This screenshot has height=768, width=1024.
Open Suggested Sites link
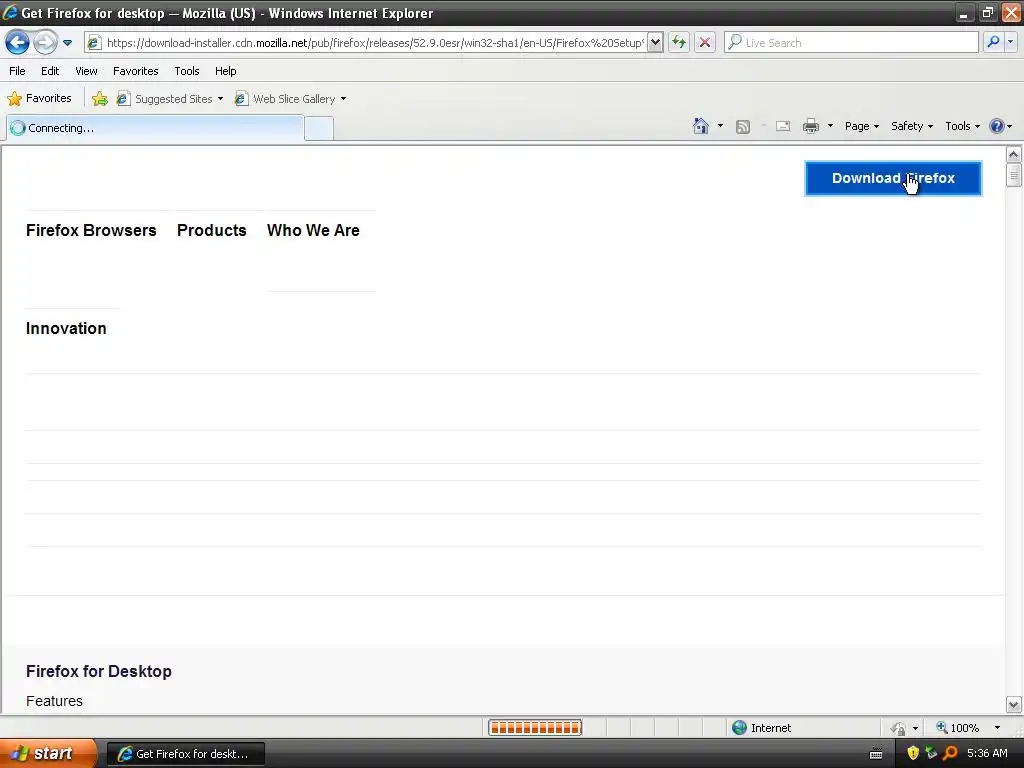point(170,99)
